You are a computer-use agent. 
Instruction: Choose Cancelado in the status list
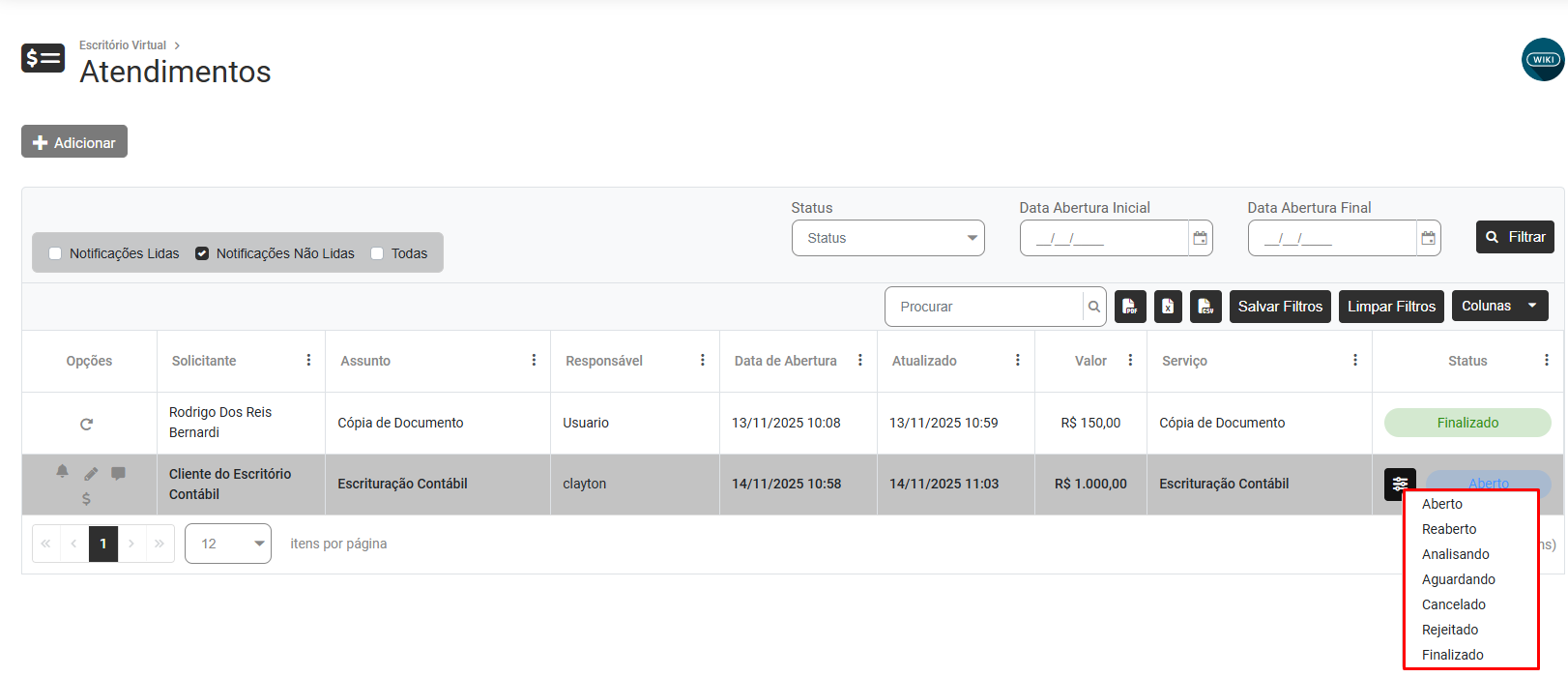[x=1453, y=604]
